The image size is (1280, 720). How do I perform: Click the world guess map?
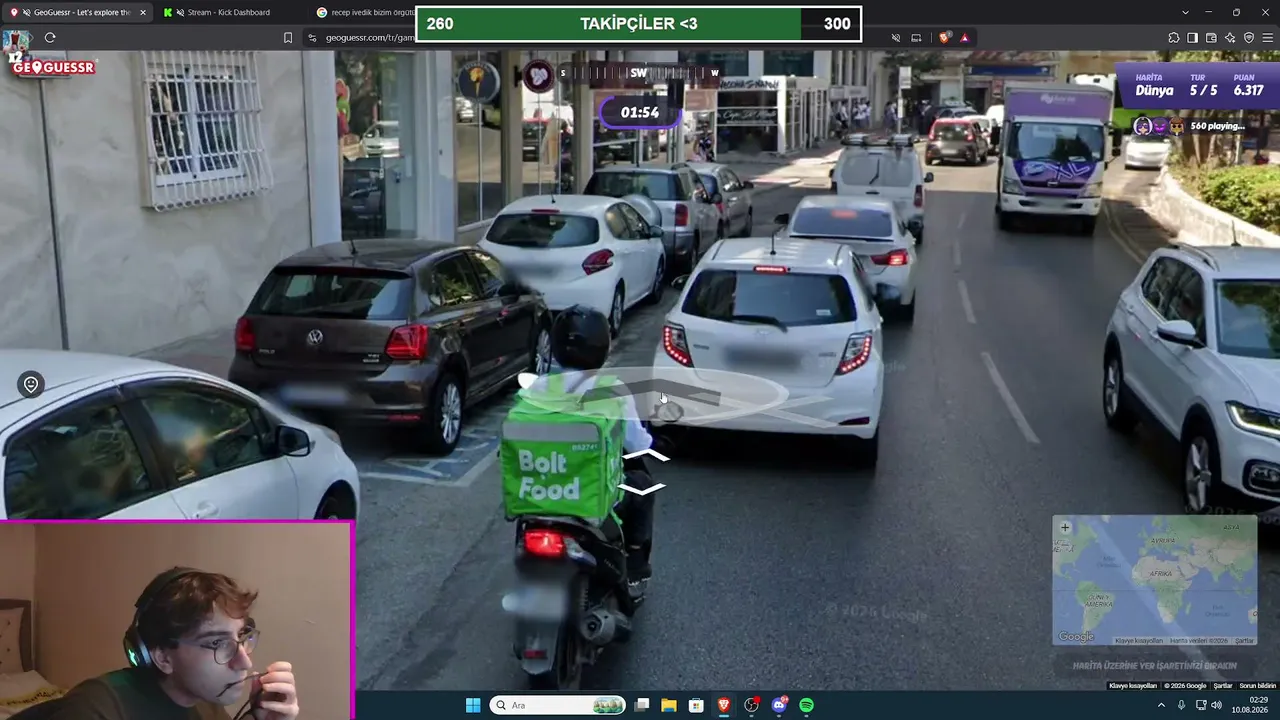(1154, 580)
